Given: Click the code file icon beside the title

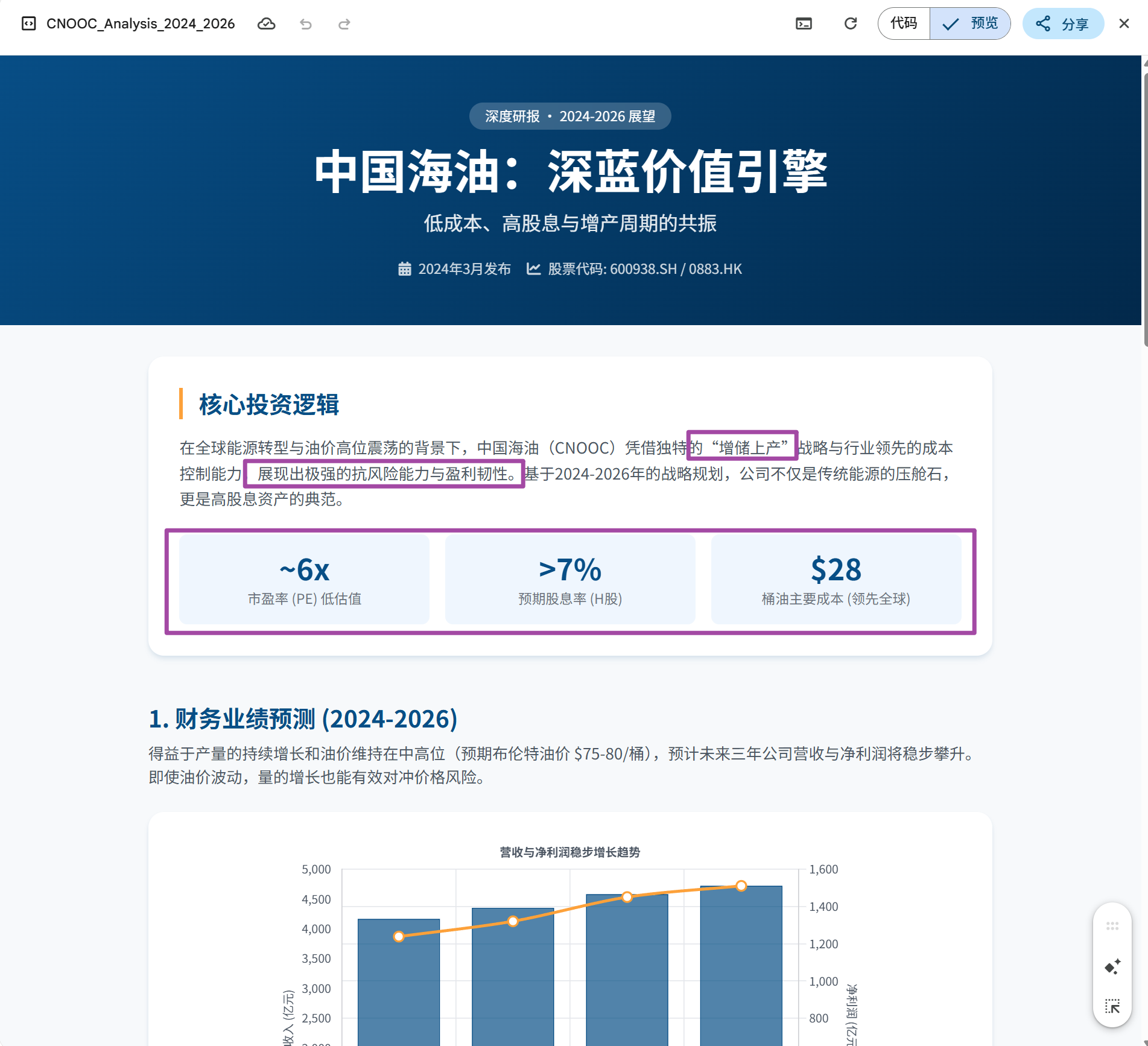Looking at the screenshot, I should click(x=28, y=24).
